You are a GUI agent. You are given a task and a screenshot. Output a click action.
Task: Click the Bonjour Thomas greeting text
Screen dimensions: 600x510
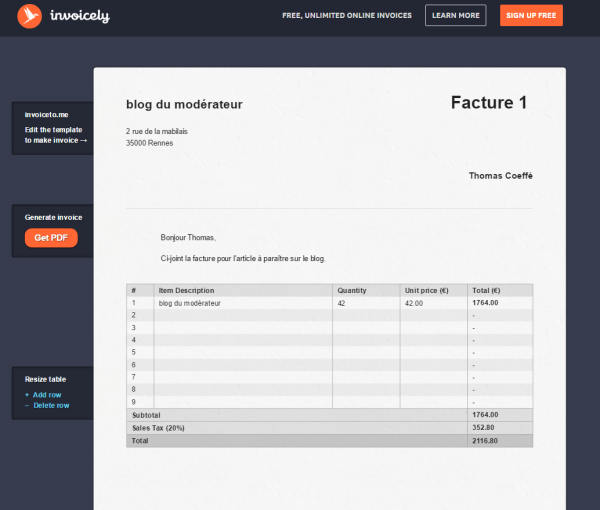click(188, 238)
